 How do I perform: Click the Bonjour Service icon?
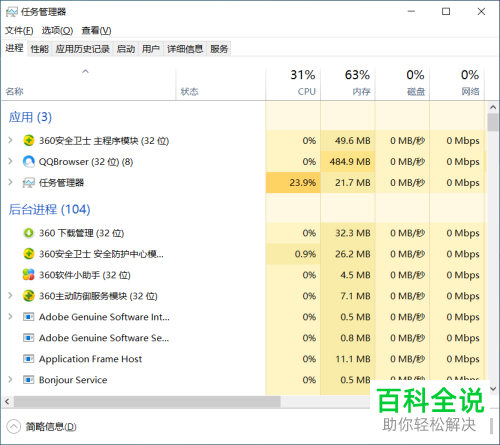[x=29, y=380]
